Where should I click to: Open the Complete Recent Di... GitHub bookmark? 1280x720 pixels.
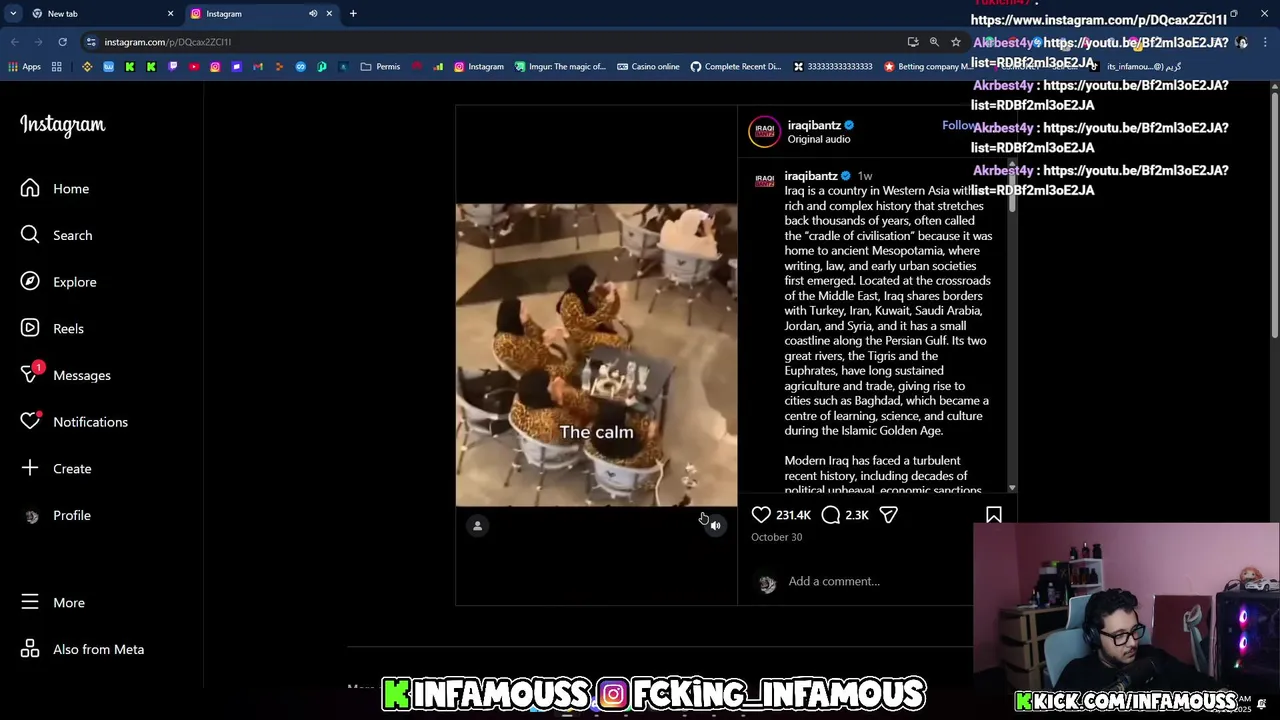pyautogui.click(x=736, y=67)
